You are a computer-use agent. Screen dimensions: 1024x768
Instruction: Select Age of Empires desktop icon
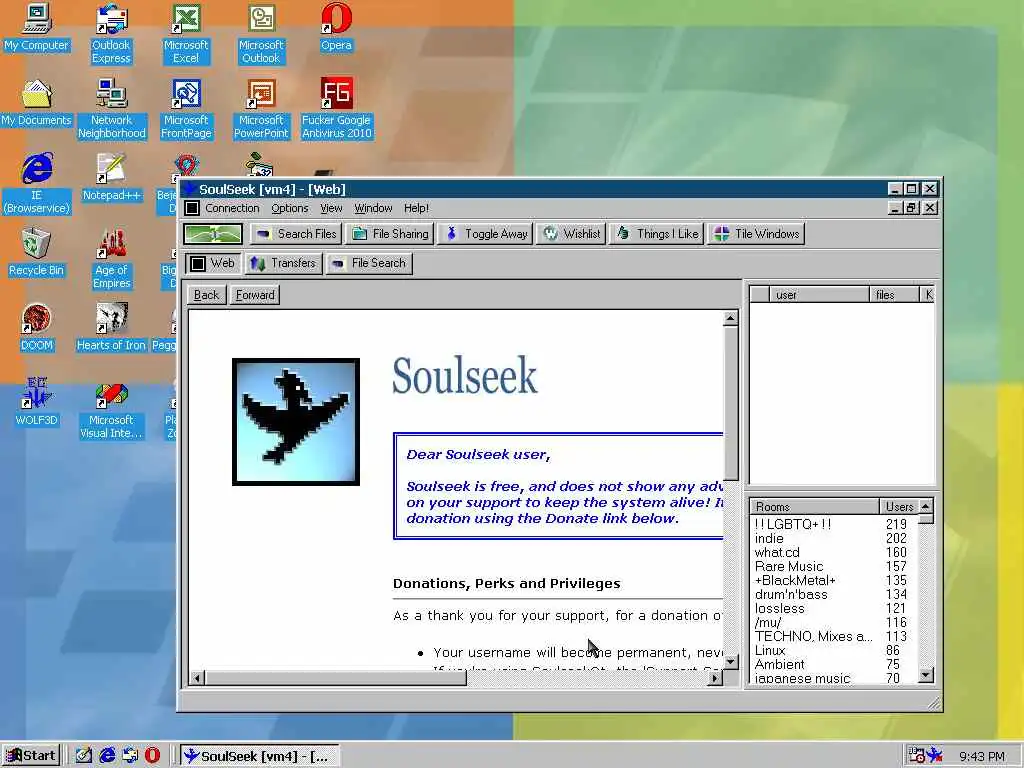[112, 258]
